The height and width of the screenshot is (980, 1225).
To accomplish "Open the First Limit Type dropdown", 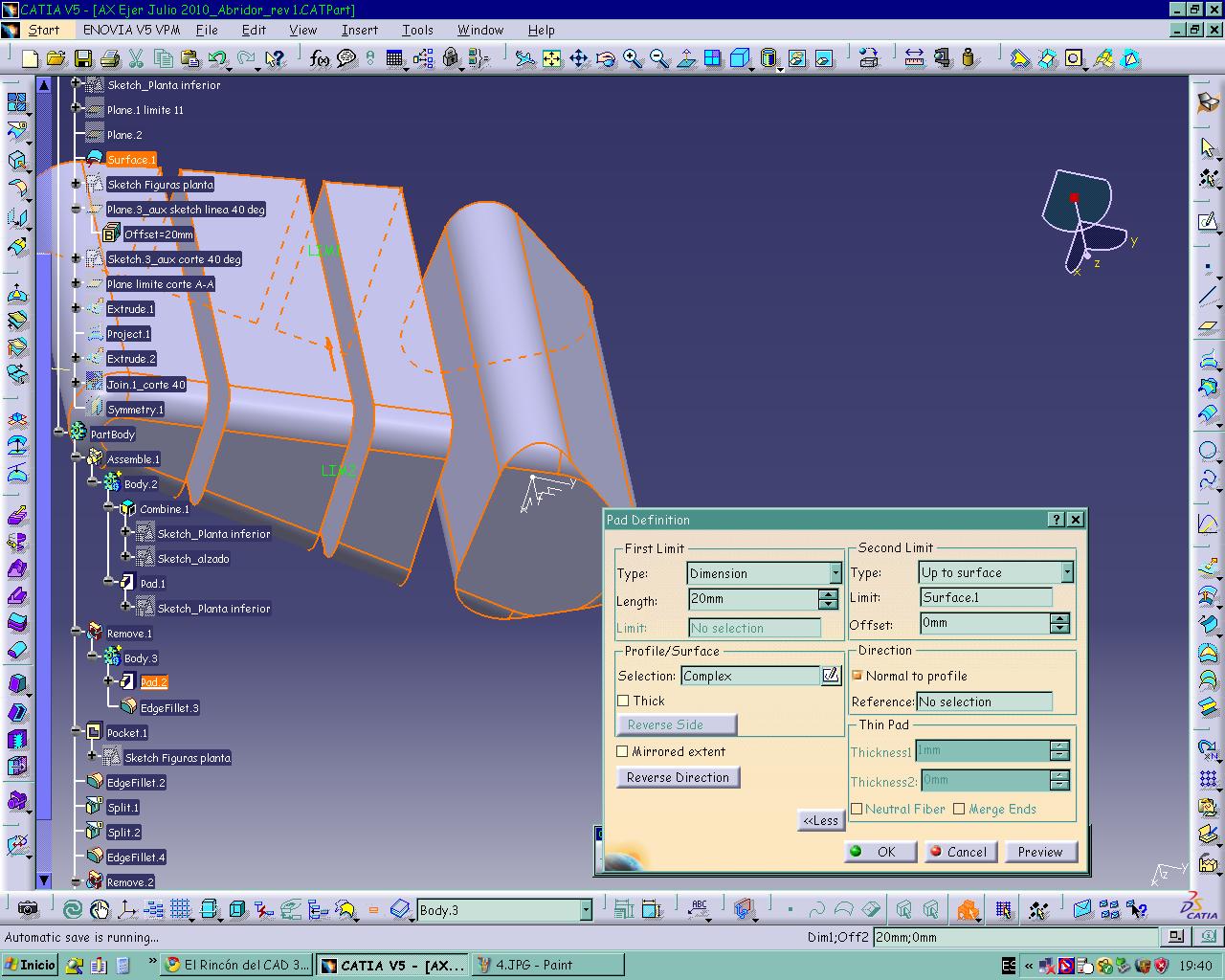I will point(835,573).
